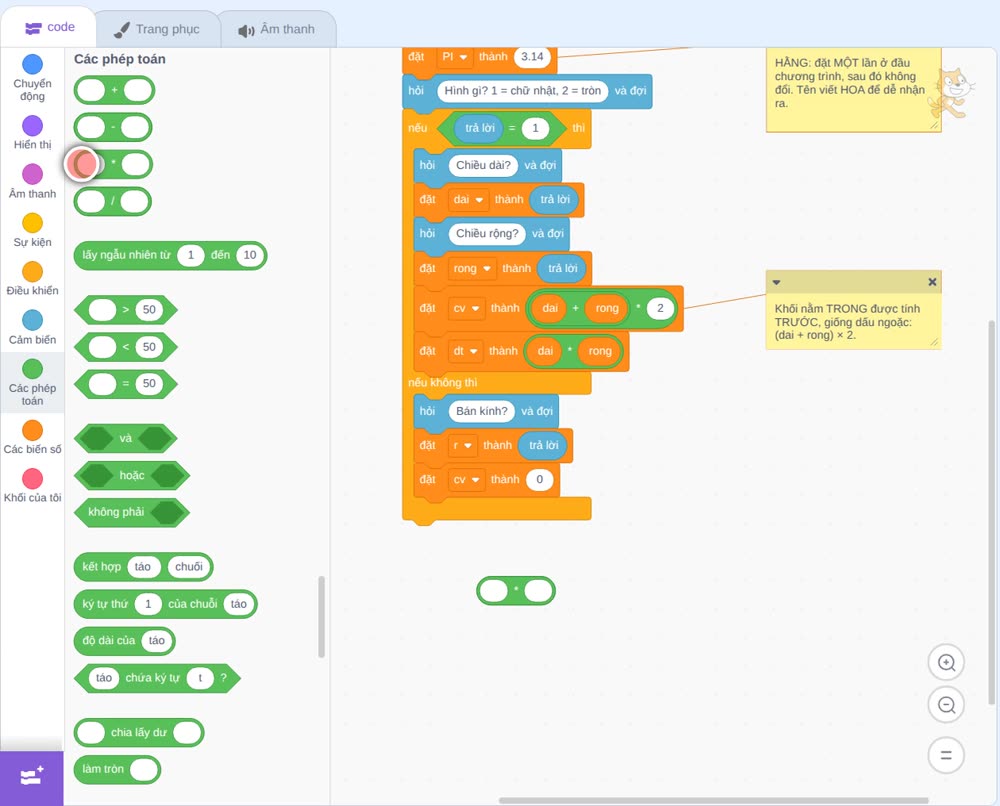Select the addition operator block in palette
Viewport: 1000px width, 806px height.
click(x=114, y=91)
